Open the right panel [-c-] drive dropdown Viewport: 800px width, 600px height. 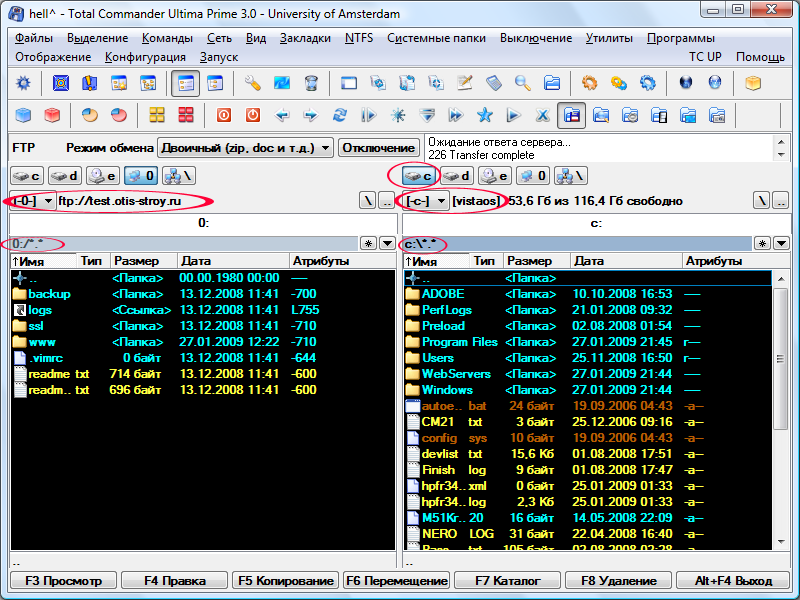coord(427,201)
